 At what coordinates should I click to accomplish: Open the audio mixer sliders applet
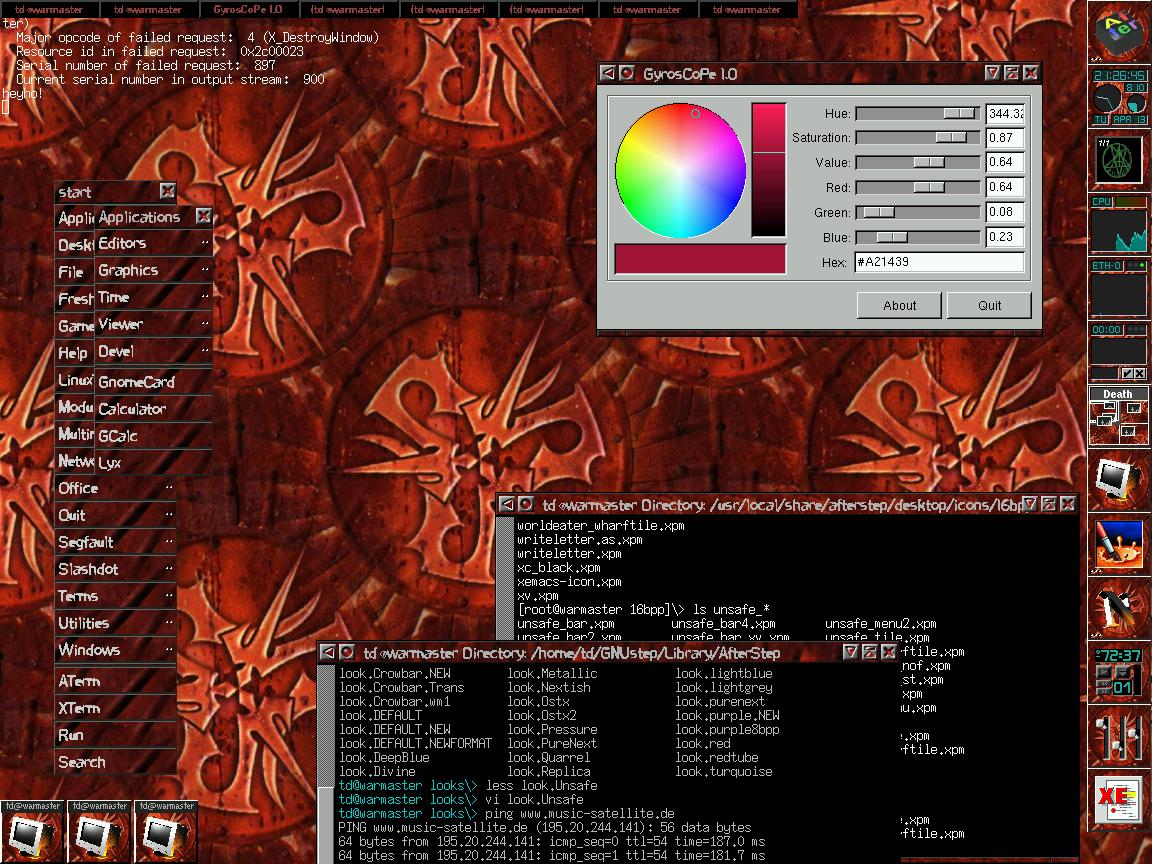(1118, 738)
